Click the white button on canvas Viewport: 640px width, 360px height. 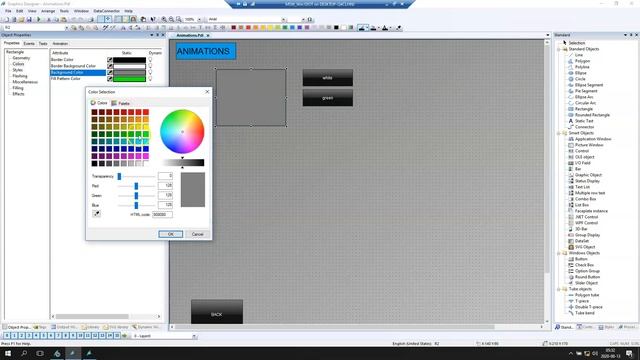point(328,78)
